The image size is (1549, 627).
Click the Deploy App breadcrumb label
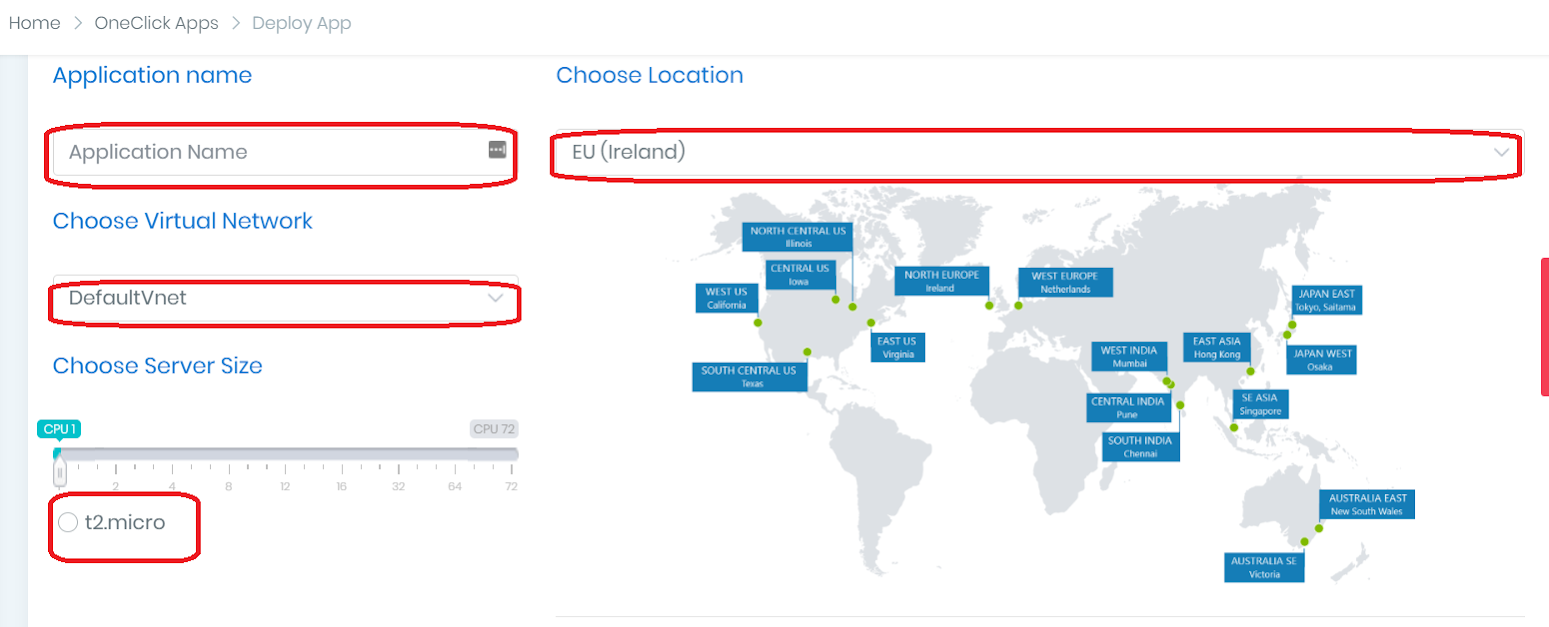[302, 22]
